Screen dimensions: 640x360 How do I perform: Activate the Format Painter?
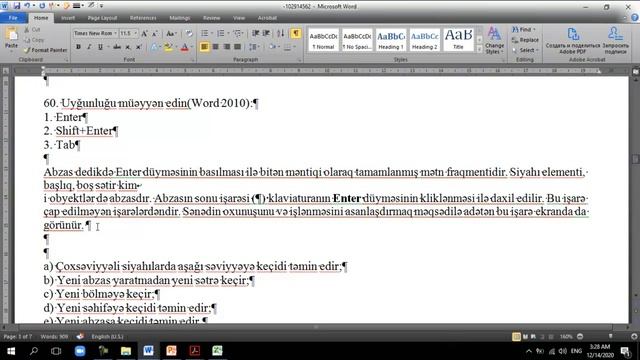(45, 50)
